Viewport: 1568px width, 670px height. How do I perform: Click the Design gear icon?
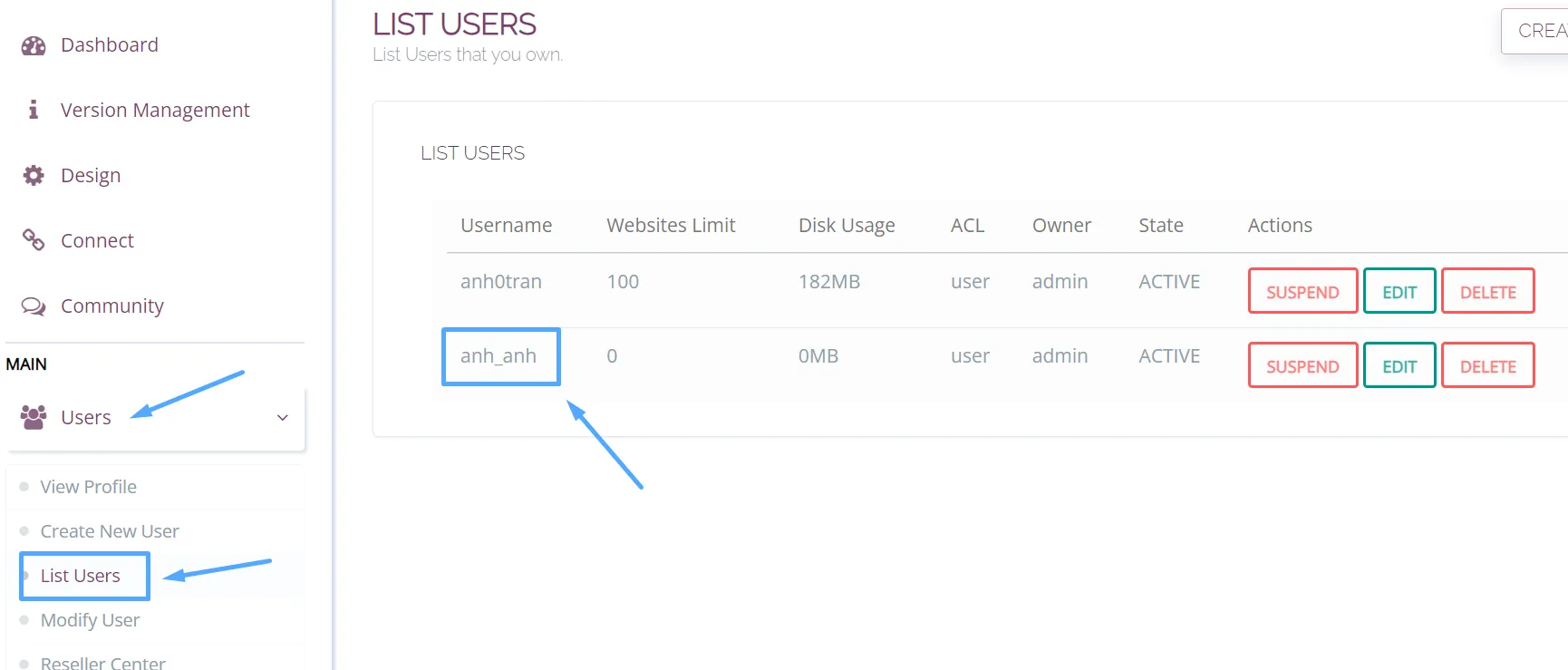tap(34, 175)
